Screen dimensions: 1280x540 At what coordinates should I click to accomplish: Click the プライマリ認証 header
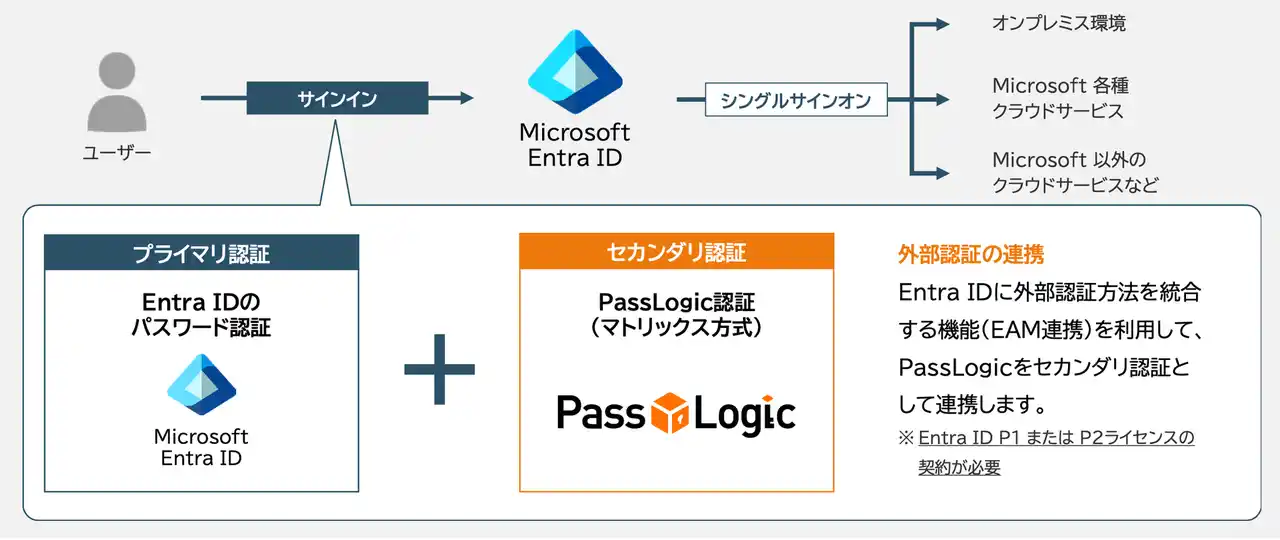point(201,253)
